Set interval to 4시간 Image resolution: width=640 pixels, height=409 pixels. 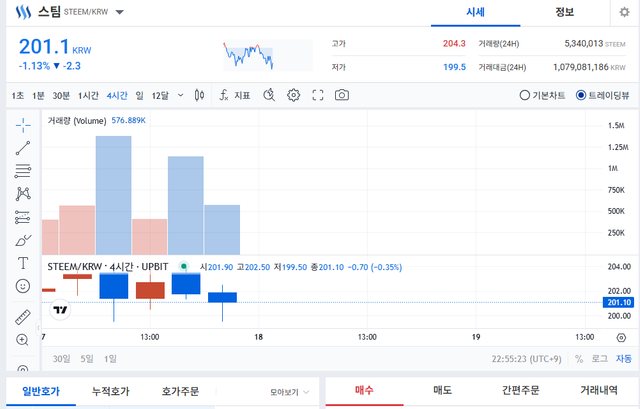coord(117,96)
